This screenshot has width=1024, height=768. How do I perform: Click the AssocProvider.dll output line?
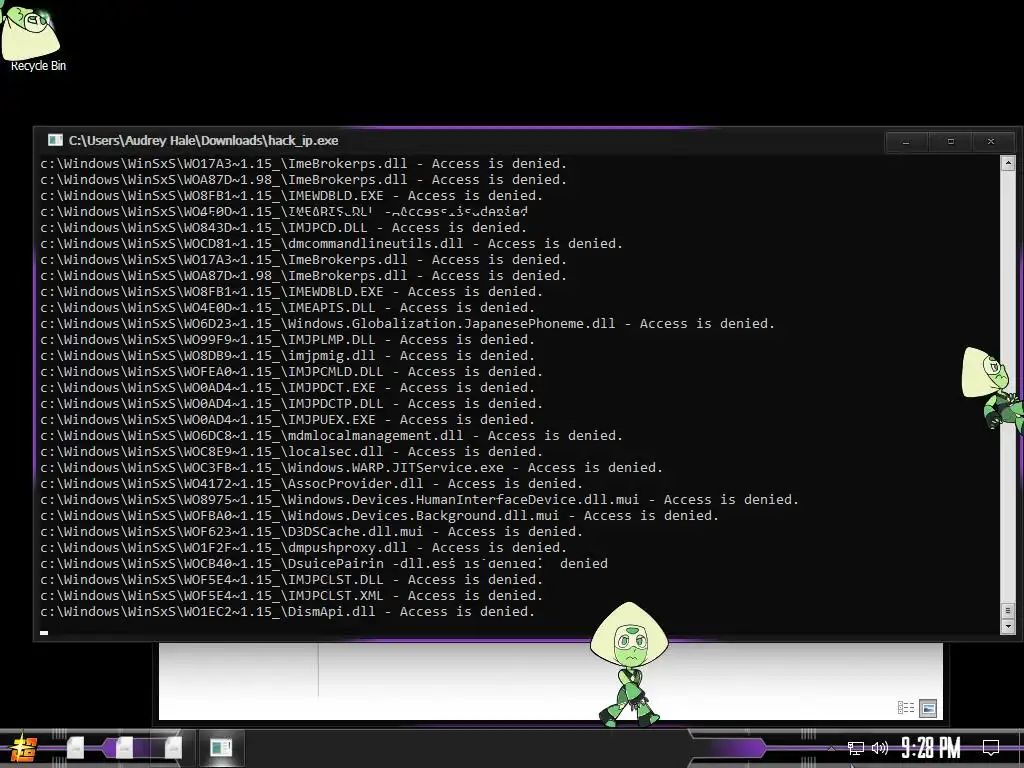pos(312,484)
